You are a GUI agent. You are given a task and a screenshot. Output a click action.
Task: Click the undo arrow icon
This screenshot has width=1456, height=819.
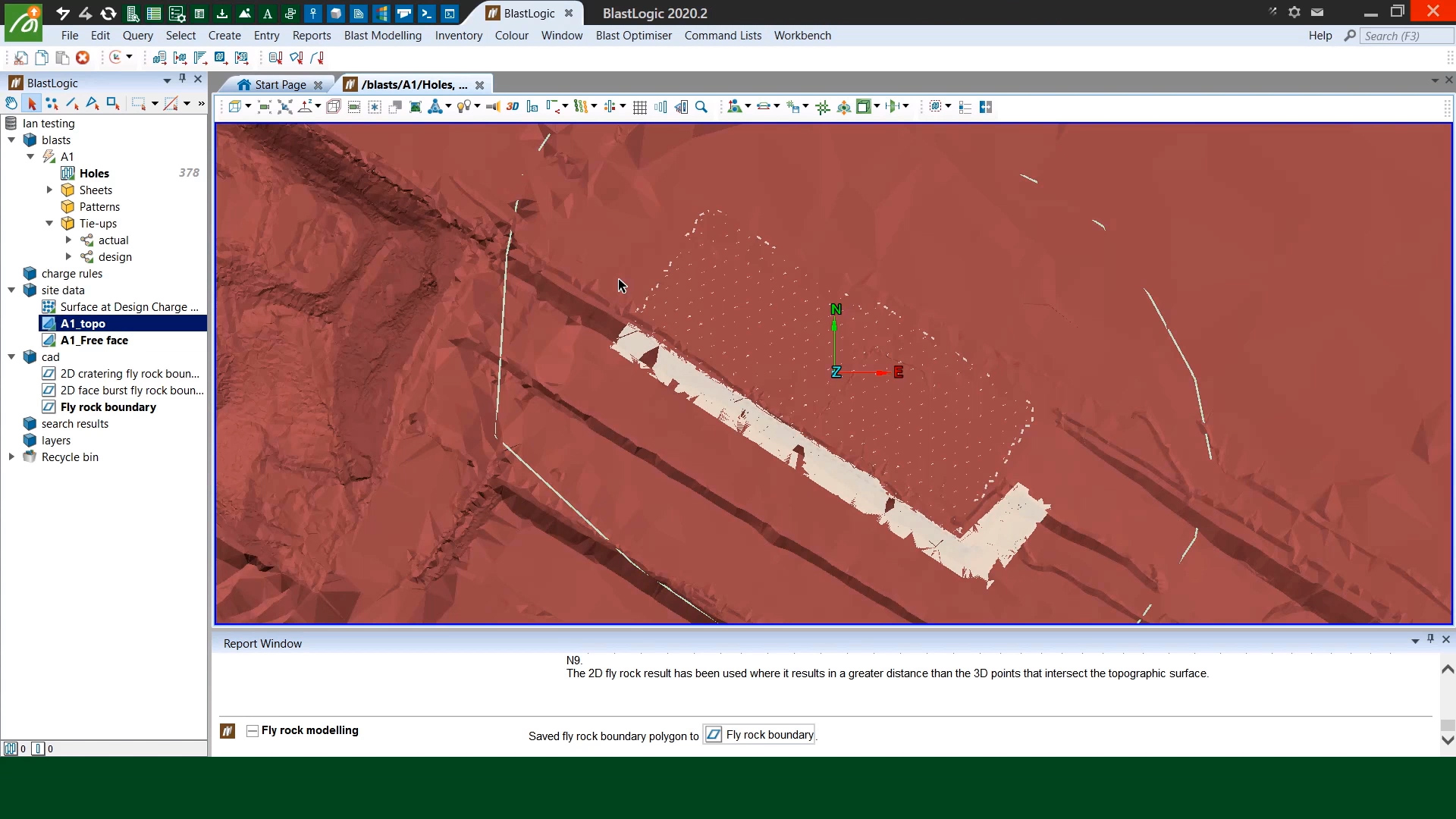click(63, 13)
